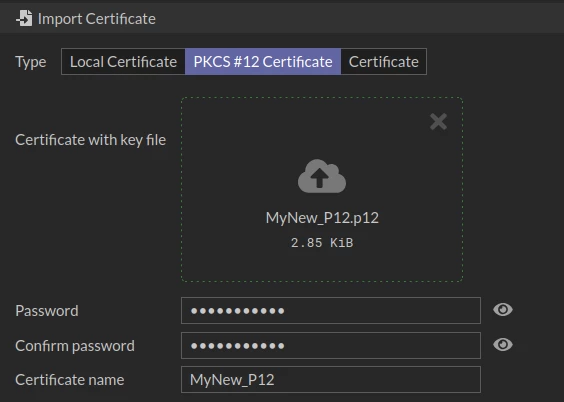The width and height of the screenshot is (564, 402).
Task: Focus the Confirm password input field
Action: tap(331, 346)
